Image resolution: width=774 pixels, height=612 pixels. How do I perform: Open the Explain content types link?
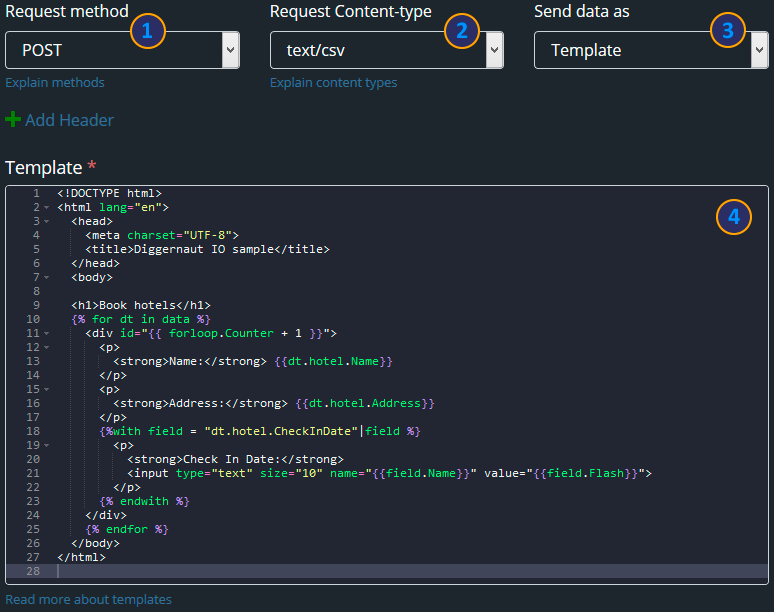[x=333, y=83]
